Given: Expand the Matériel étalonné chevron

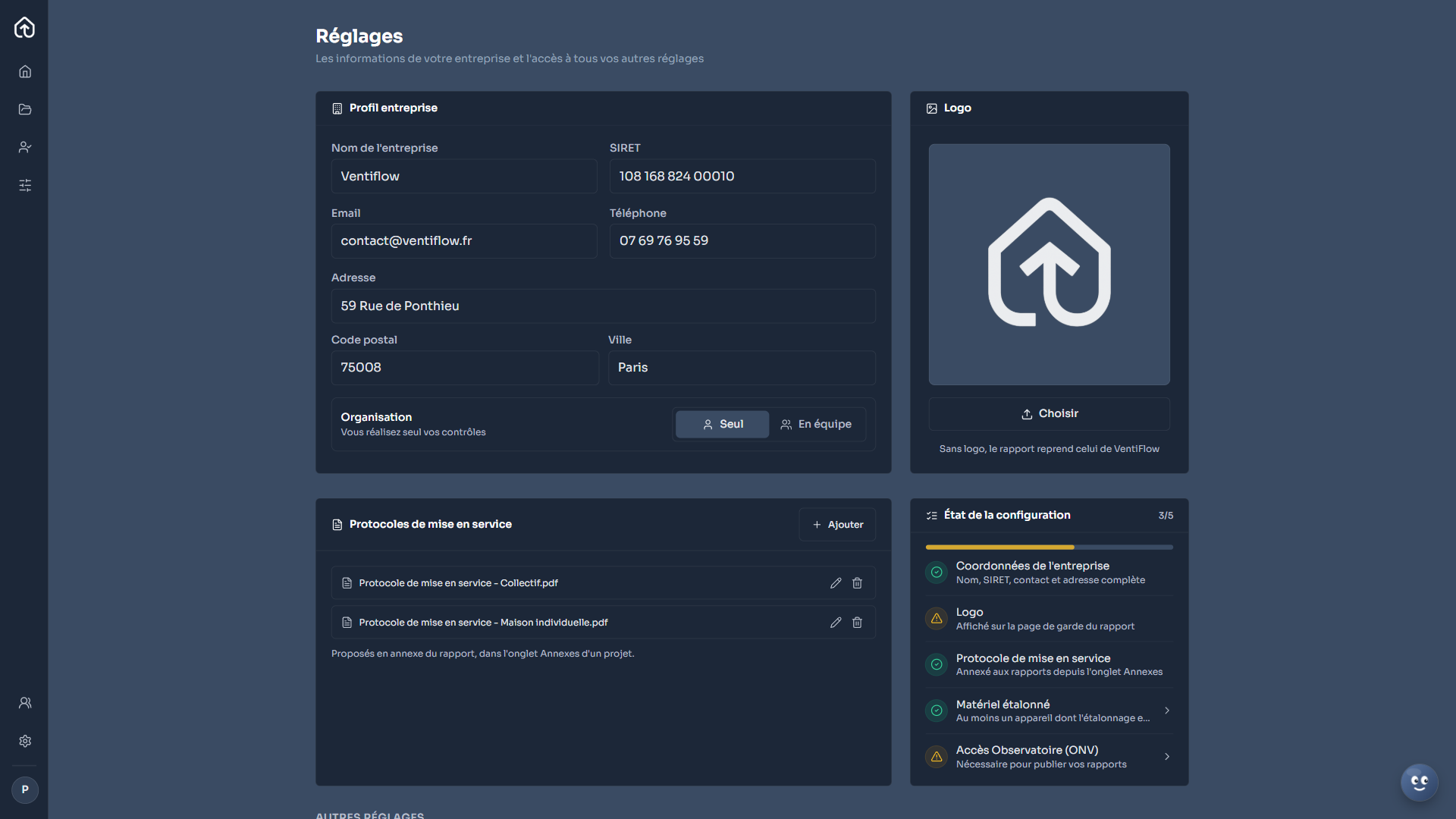Looking at the screenshot, I should coord(1167,711).
